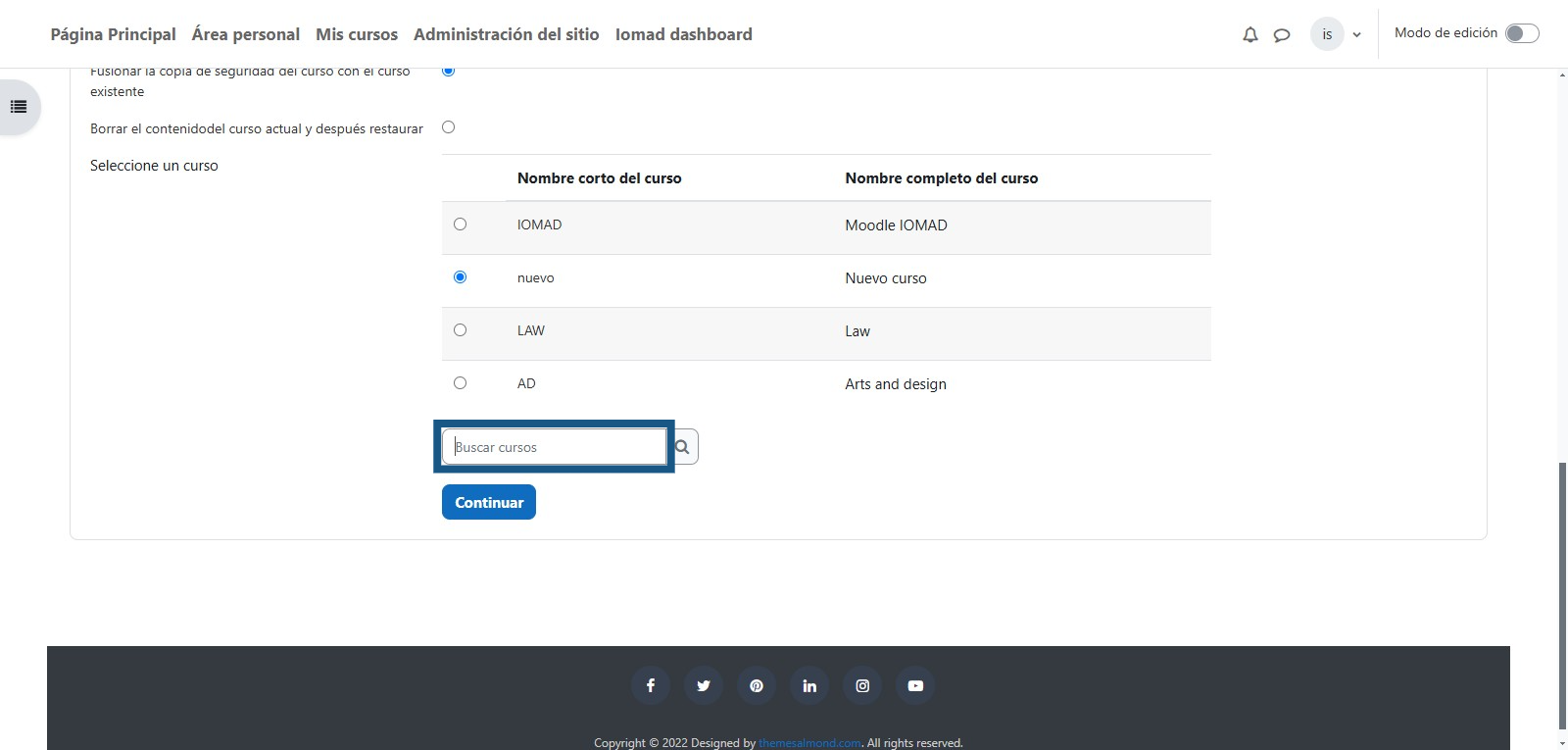Open the Instagram footer icon

(x=862, y=686)
